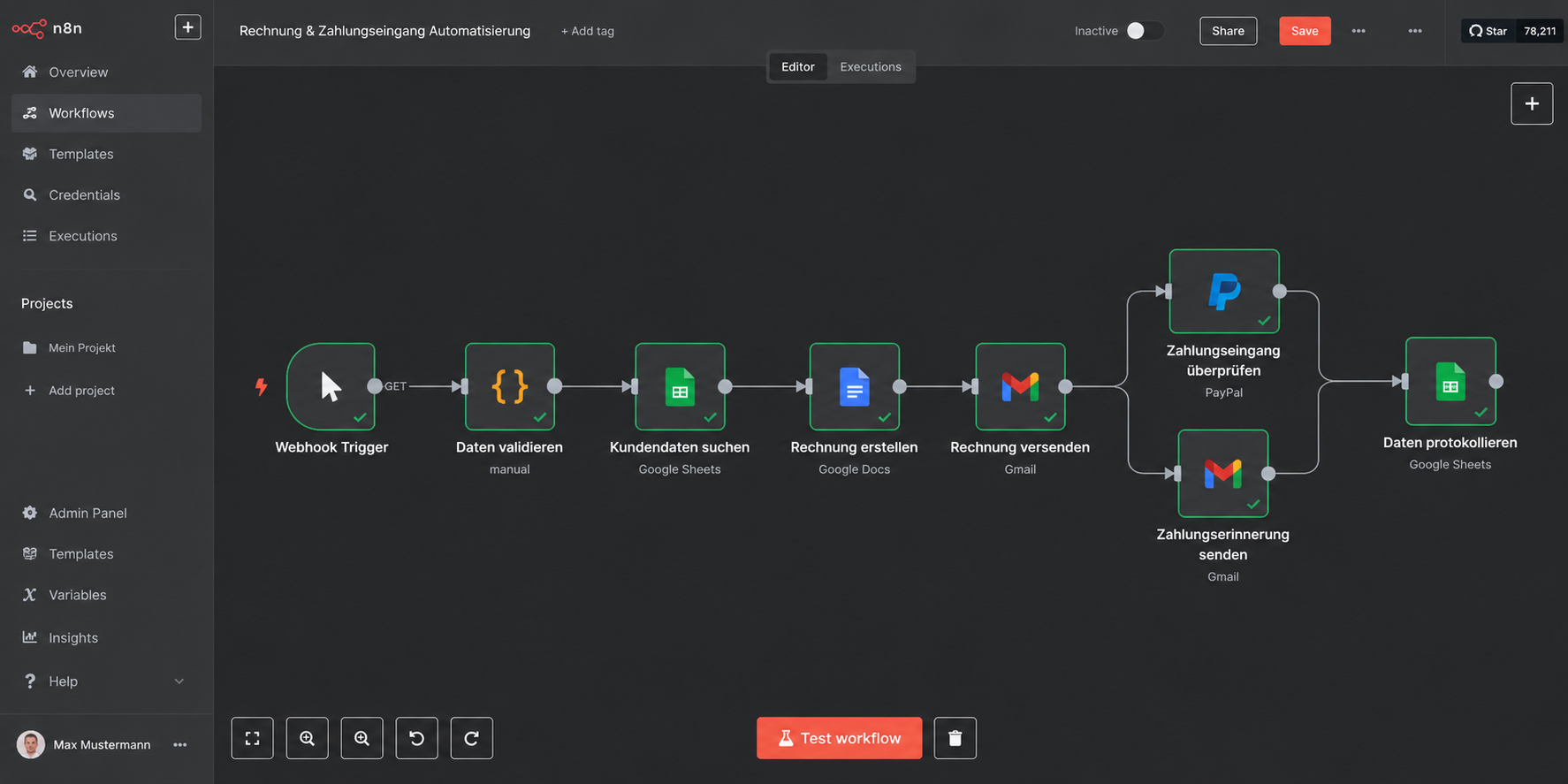Open Overview in the sidebar
The height and width of the screenshot is (784, 1568).
[106, 72]
